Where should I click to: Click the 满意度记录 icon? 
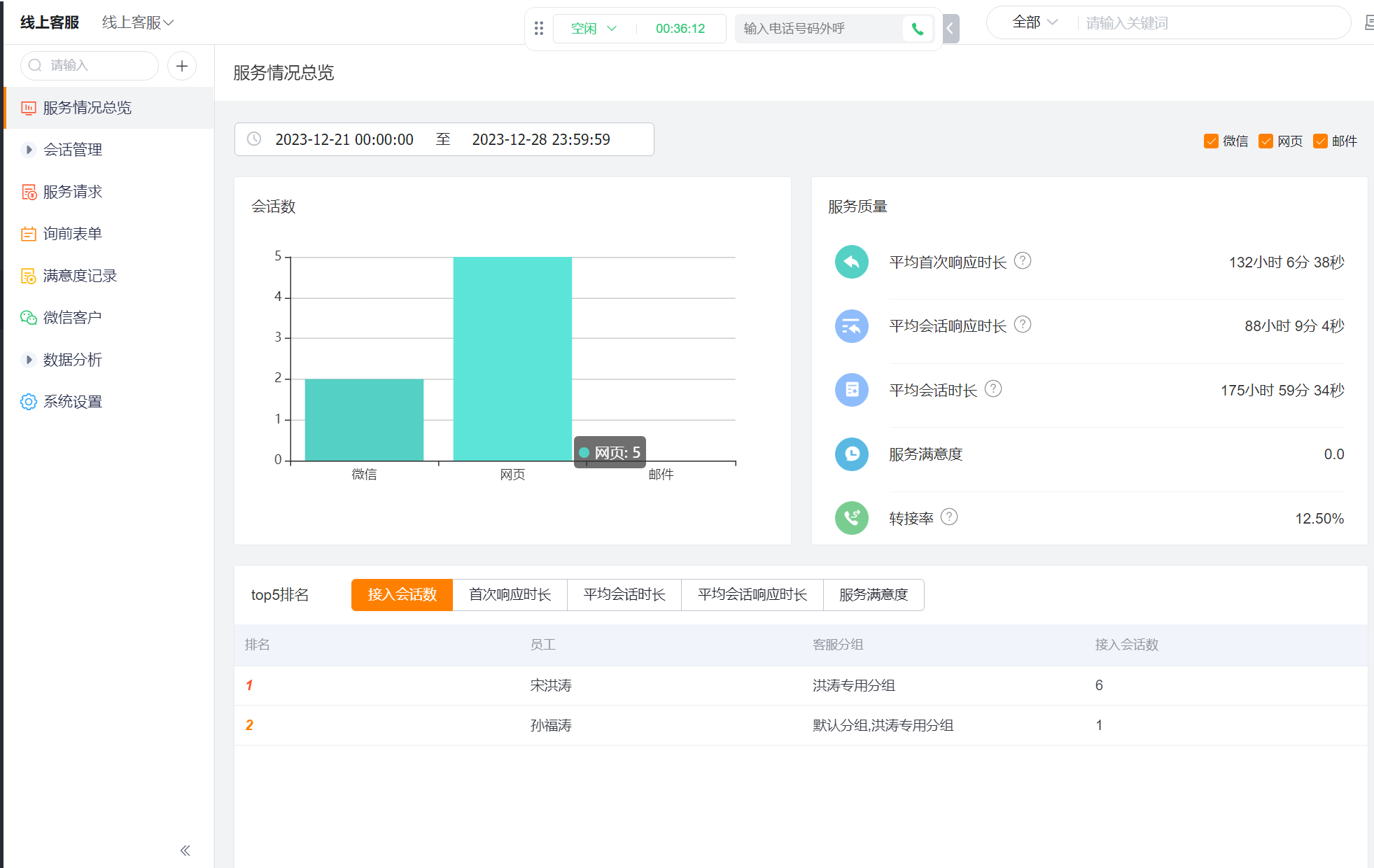[29, 276]
